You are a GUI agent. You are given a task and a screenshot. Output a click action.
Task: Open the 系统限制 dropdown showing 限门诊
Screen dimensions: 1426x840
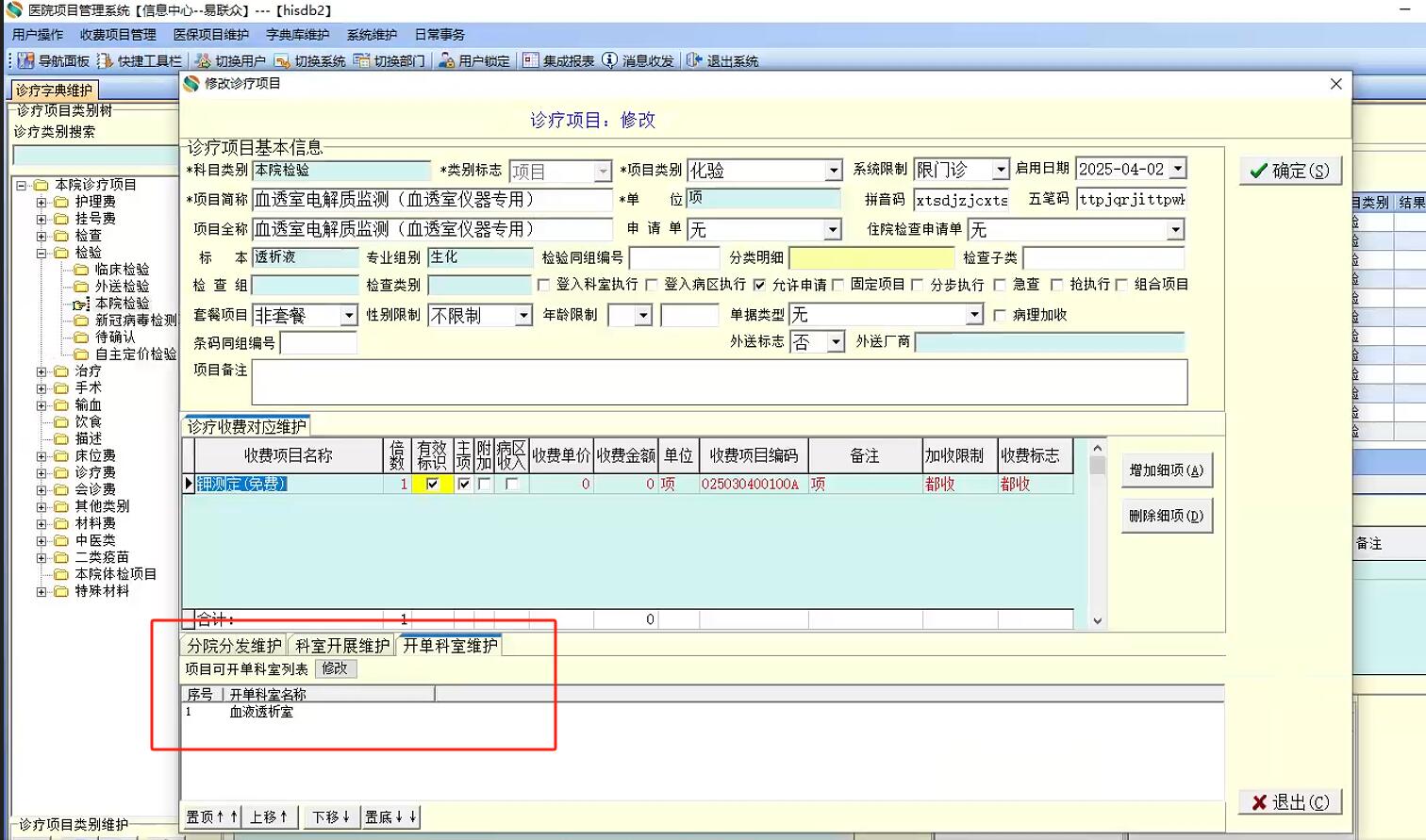pos(1001,170)
